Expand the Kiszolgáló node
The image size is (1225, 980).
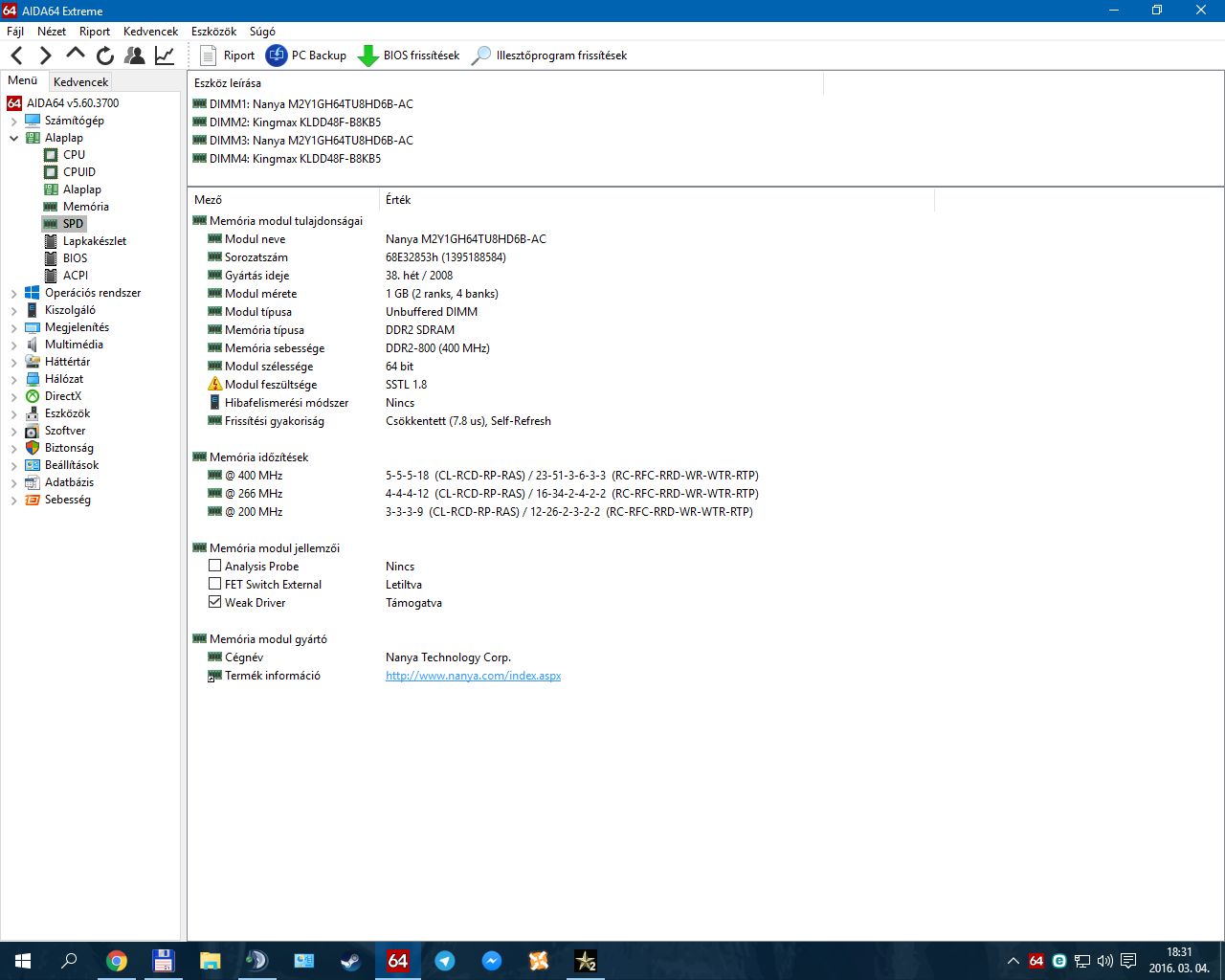(x=14, y=310)
